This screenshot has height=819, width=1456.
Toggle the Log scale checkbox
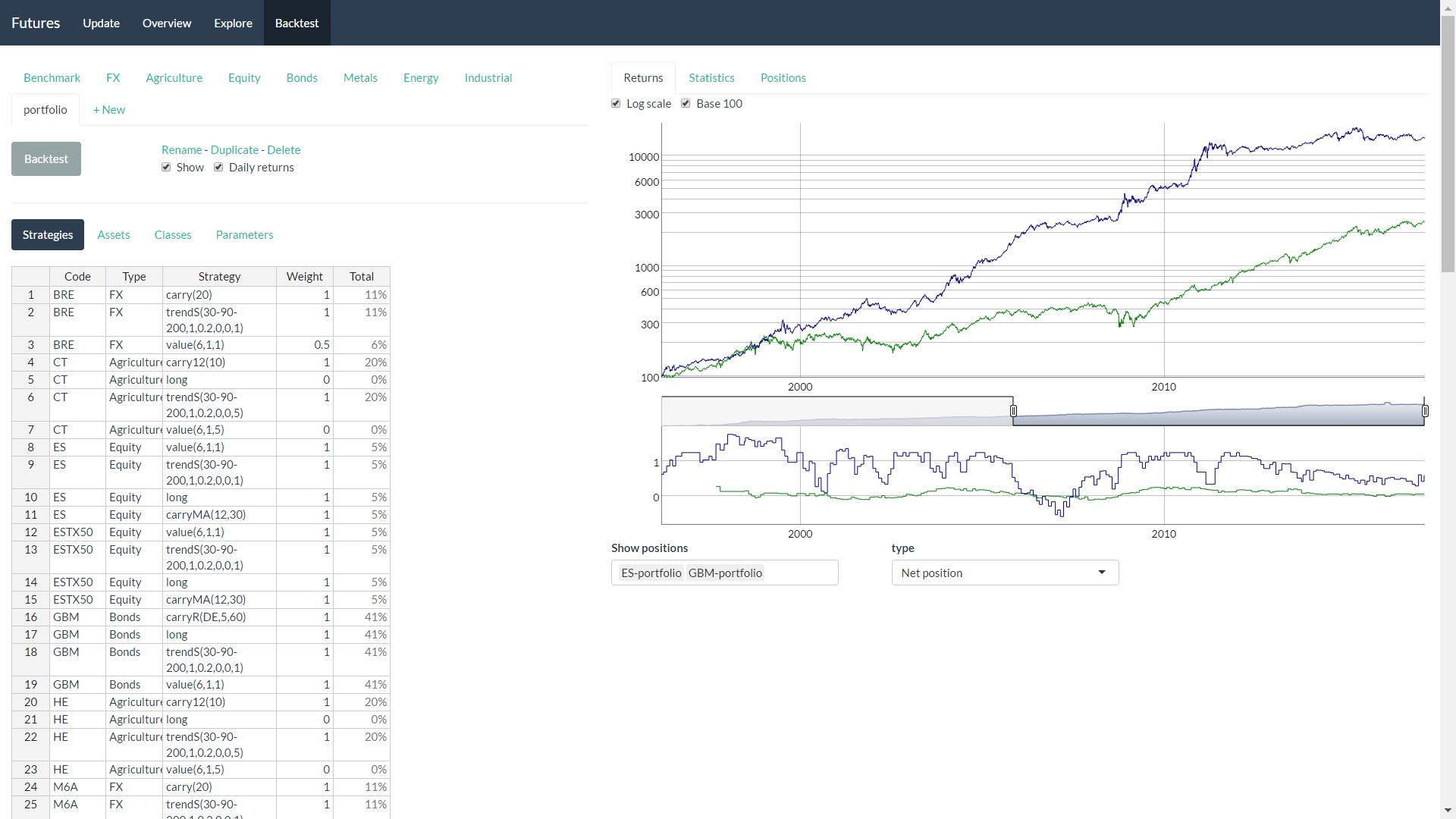pos(616,104)
